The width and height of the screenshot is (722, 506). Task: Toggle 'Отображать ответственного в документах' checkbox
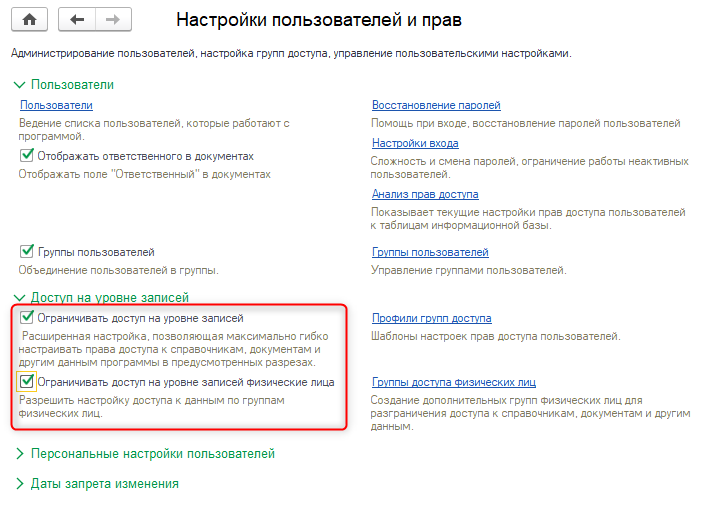[x=27, y=156]
